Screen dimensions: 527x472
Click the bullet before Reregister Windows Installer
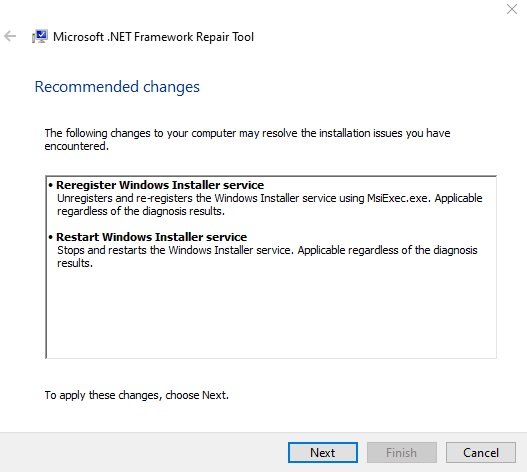tap(51, 185)
